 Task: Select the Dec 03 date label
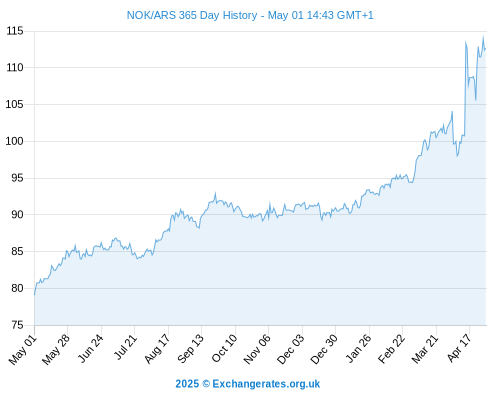tap(290, 350)
